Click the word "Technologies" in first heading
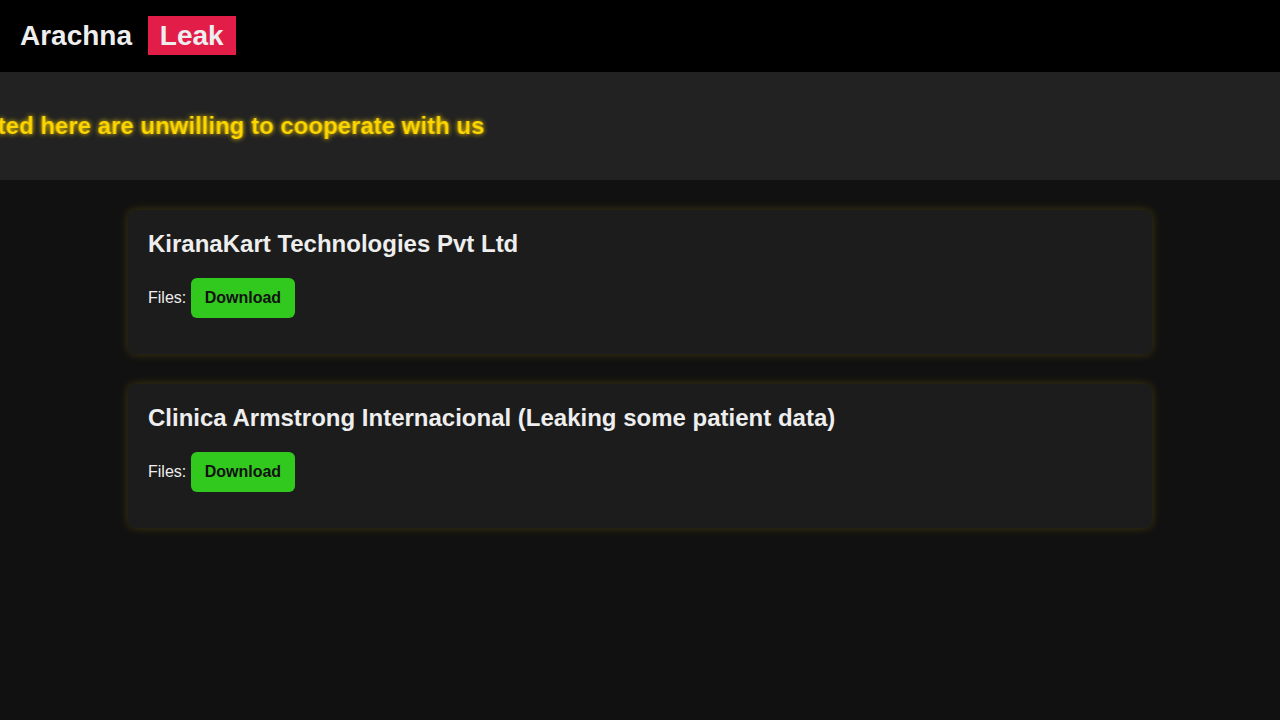Screen dimensions: 1280x720 point(354,244)
